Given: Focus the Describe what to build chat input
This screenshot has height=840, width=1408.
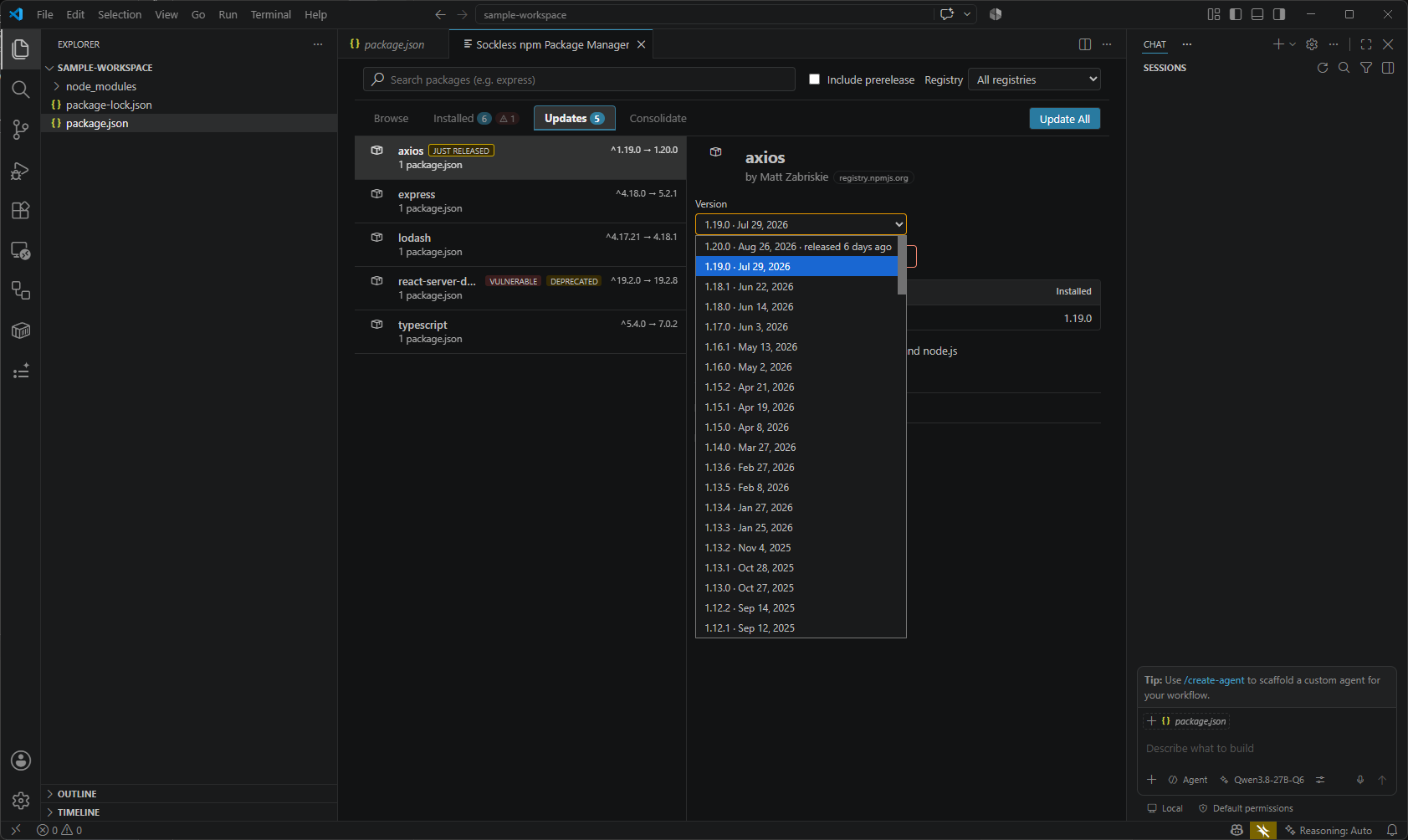Looking at the screenshot, I should (x=1267, y=749).
